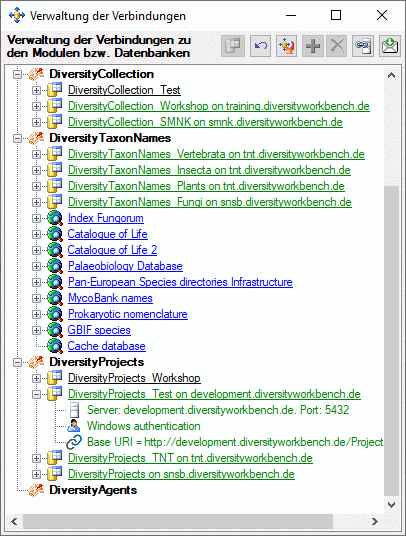Open the Palaeobiology Database link
The height and width of the screenshot is (536, 406).
[125, 266]
